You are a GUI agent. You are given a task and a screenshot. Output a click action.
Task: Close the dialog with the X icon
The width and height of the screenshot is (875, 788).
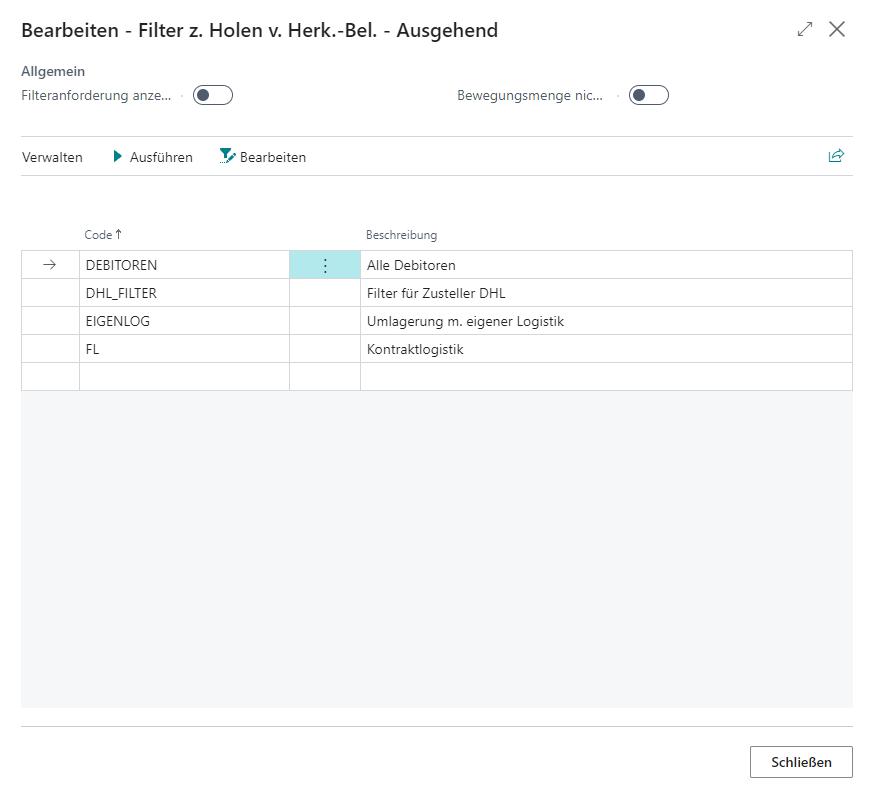click(x=837, y=30)
